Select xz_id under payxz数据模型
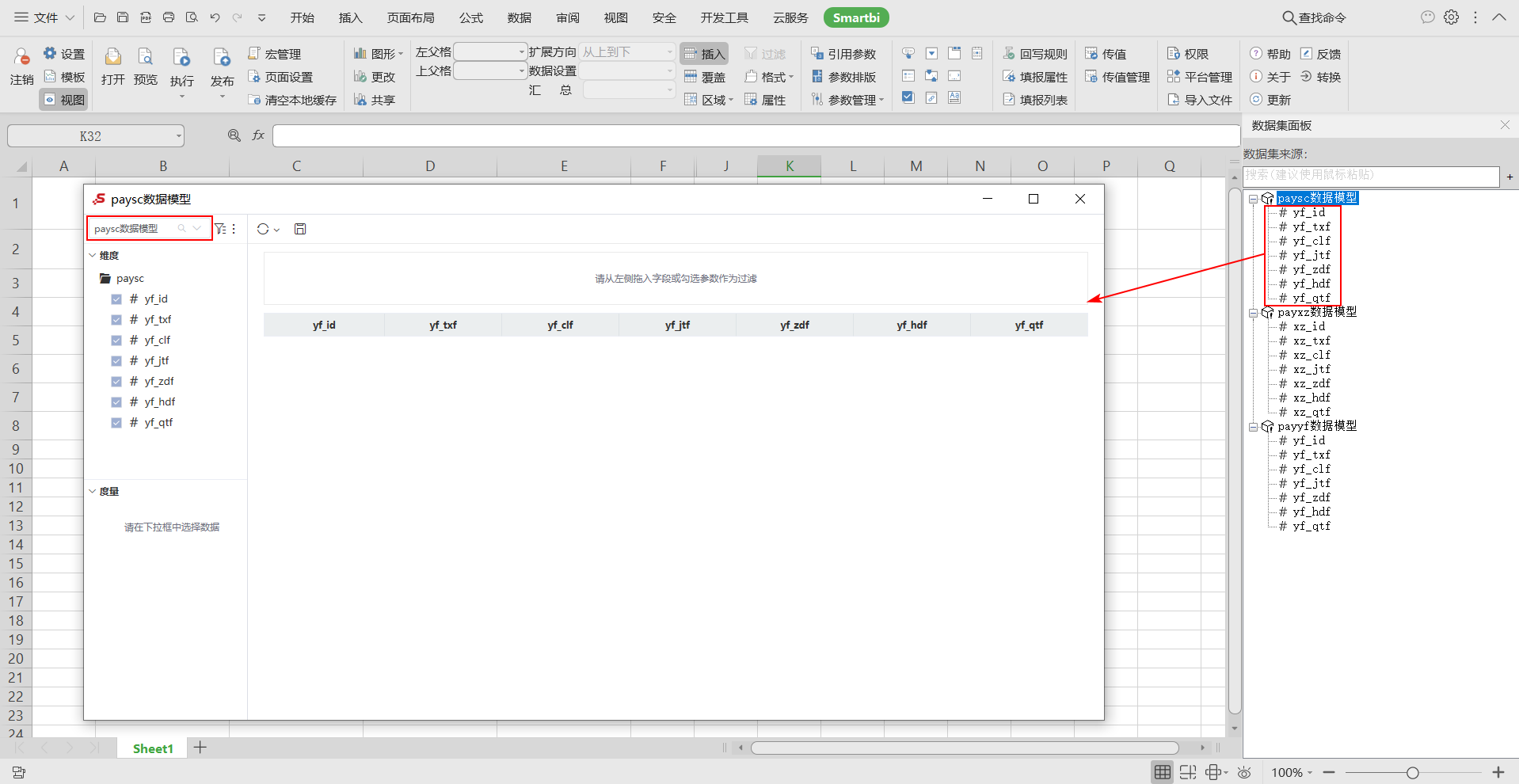Screen dimensions: 1519x784 [x=1308, y=326]
